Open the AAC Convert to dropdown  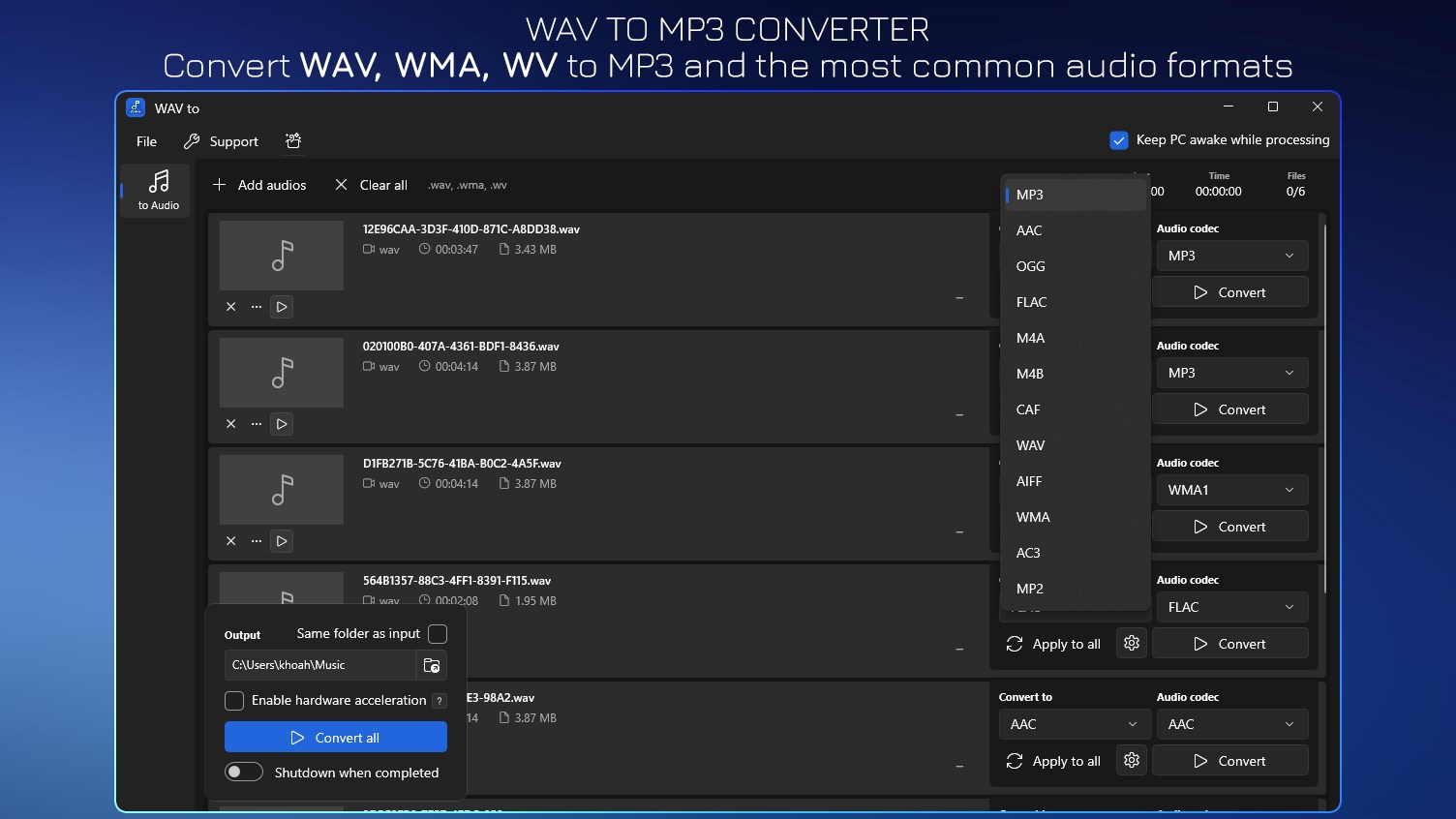pos(1074,723)
